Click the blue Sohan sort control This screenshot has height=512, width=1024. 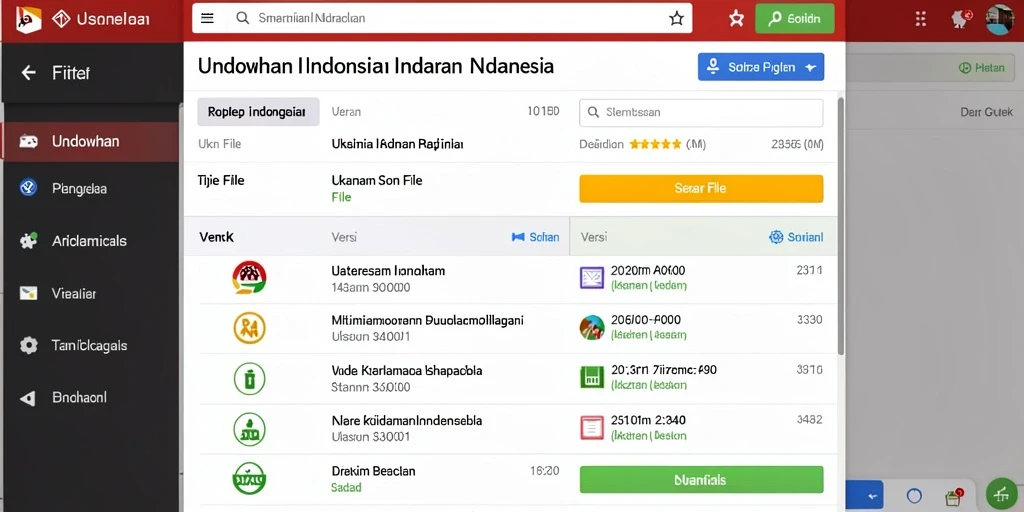point(536,237)
